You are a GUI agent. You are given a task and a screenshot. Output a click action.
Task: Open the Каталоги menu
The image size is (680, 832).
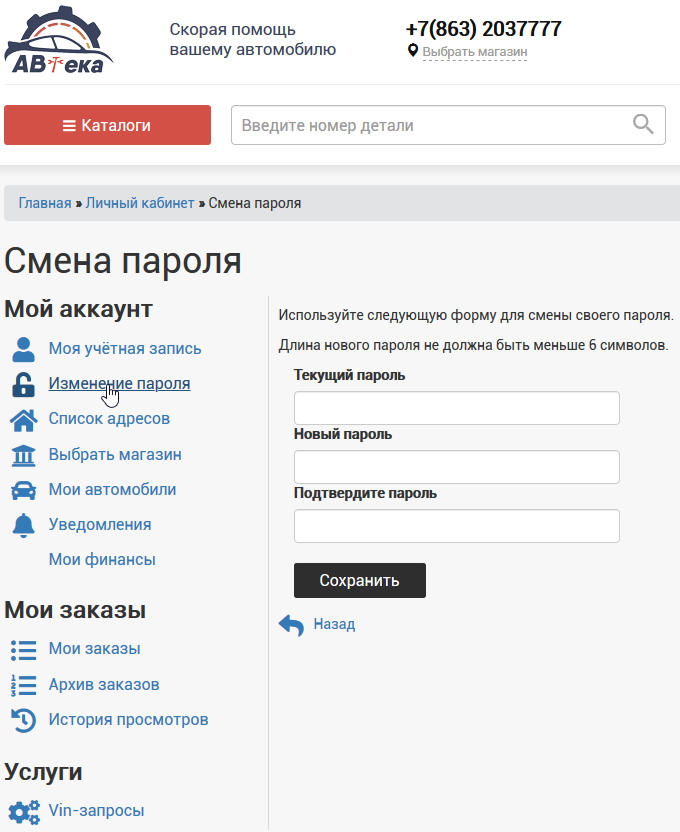107,125
